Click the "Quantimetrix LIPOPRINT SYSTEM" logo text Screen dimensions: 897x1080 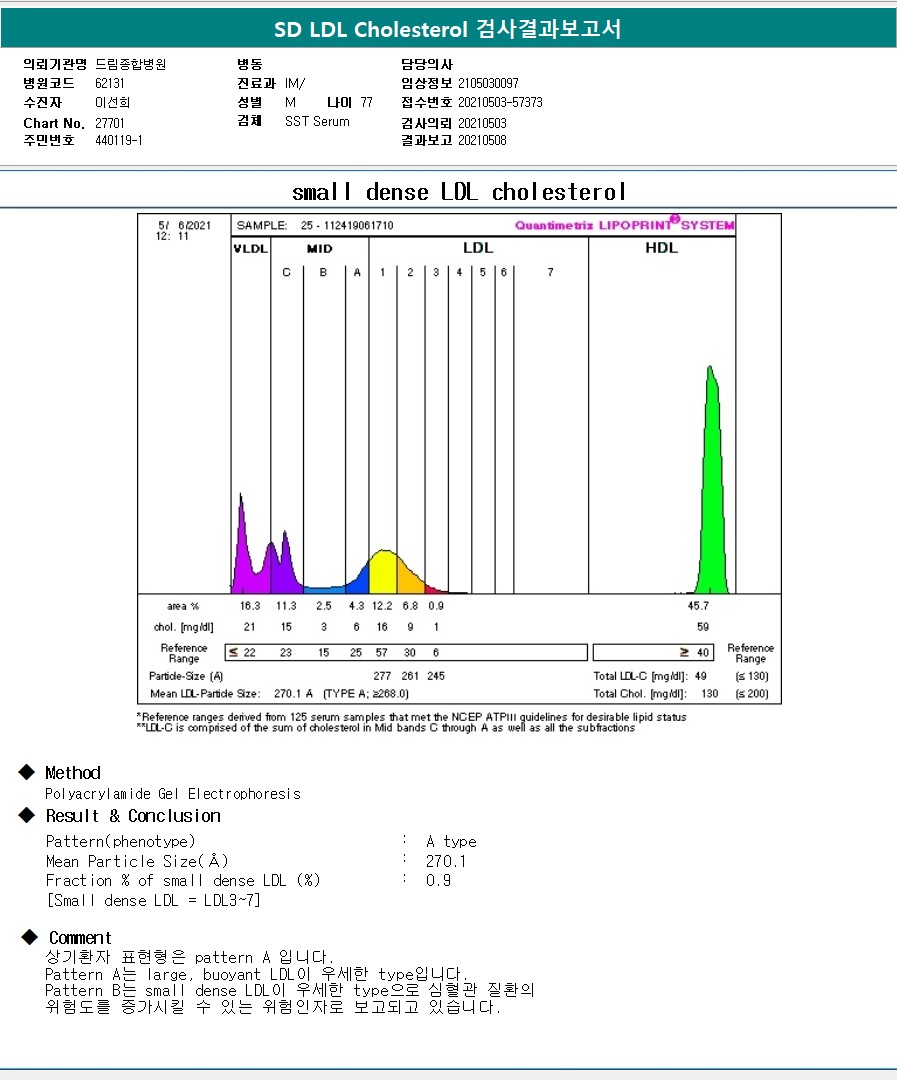click(624, 225)
